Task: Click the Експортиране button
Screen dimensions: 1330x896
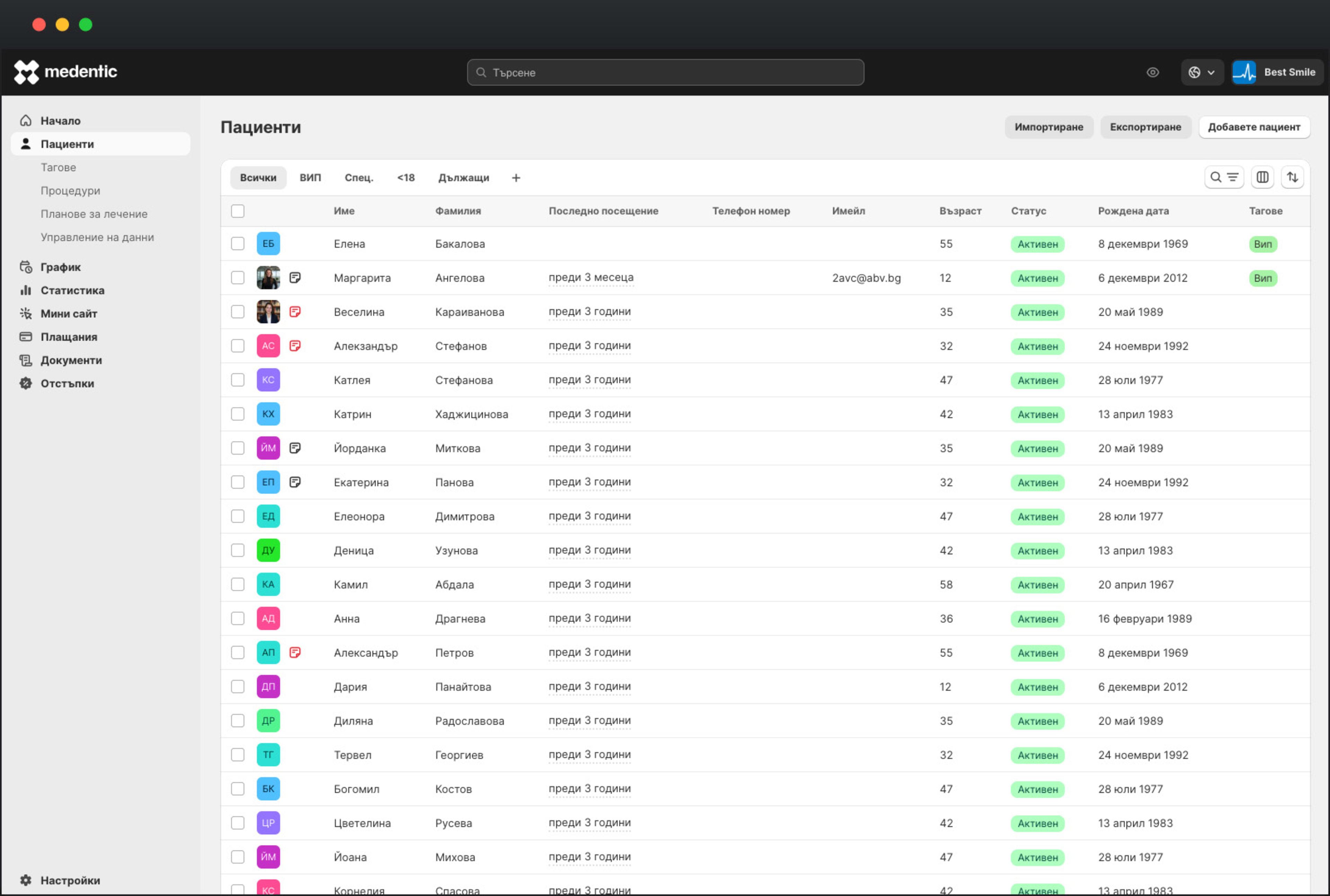Action: pos(1145,127)
